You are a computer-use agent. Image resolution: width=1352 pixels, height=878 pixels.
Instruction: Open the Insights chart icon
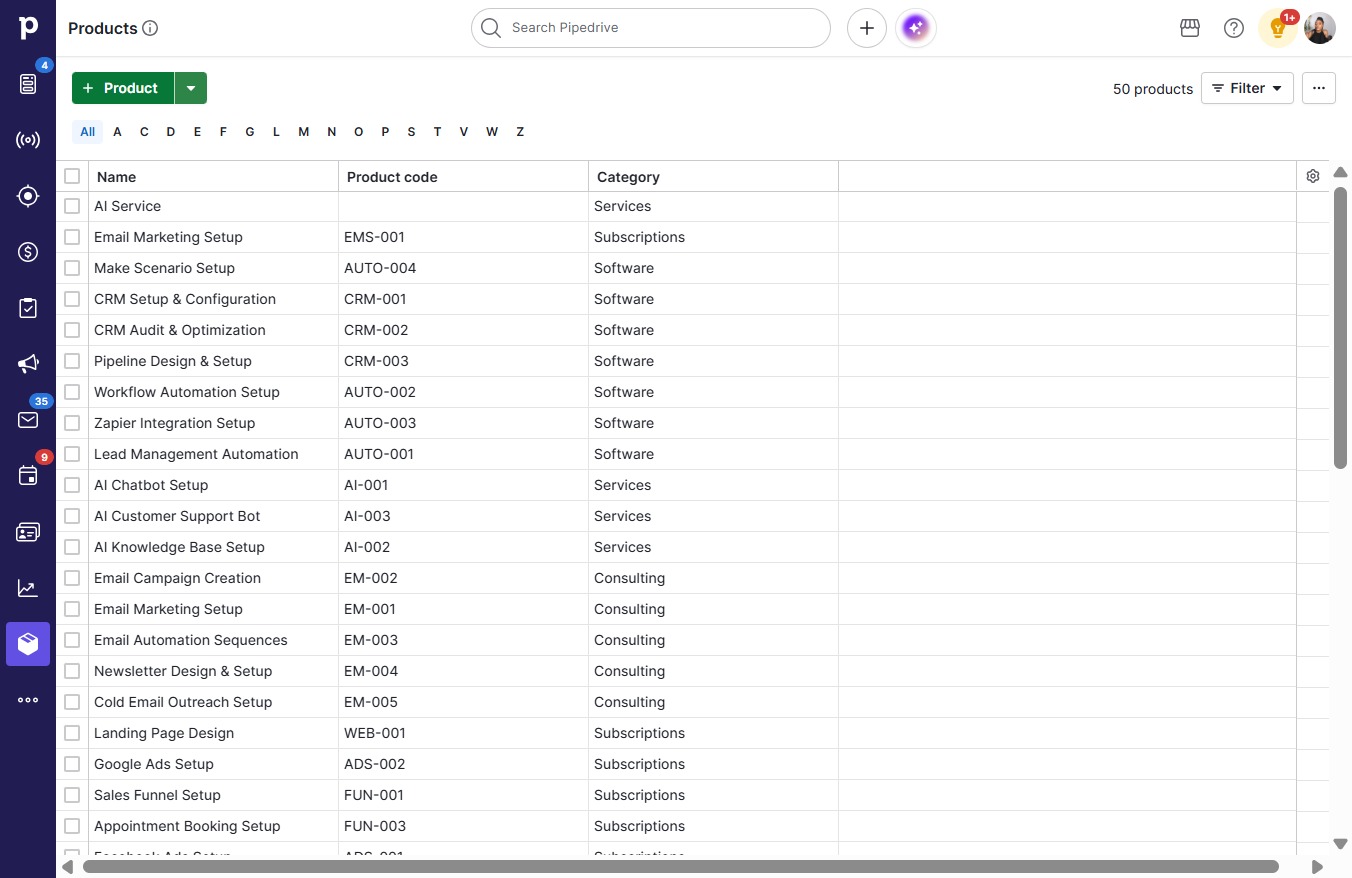click(x=28, y=588)
